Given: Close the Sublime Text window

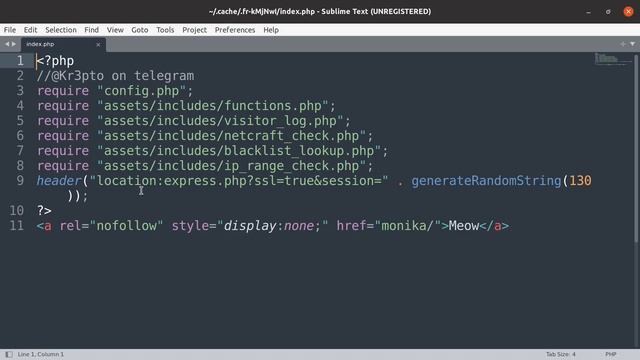Looking at the screenshot, I should pos(628,11).
